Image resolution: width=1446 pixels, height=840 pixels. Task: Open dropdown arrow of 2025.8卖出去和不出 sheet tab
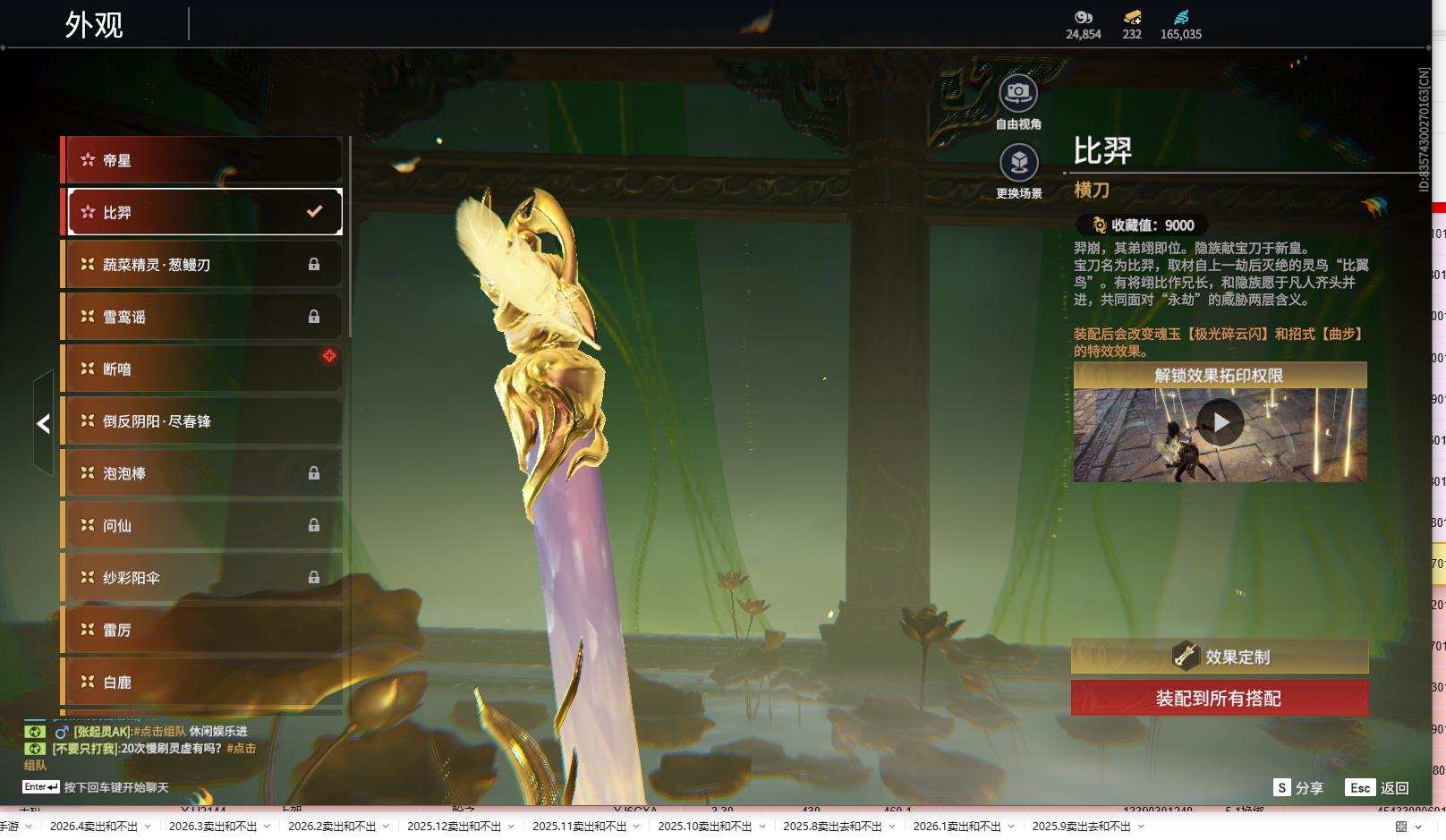(892, 827)
